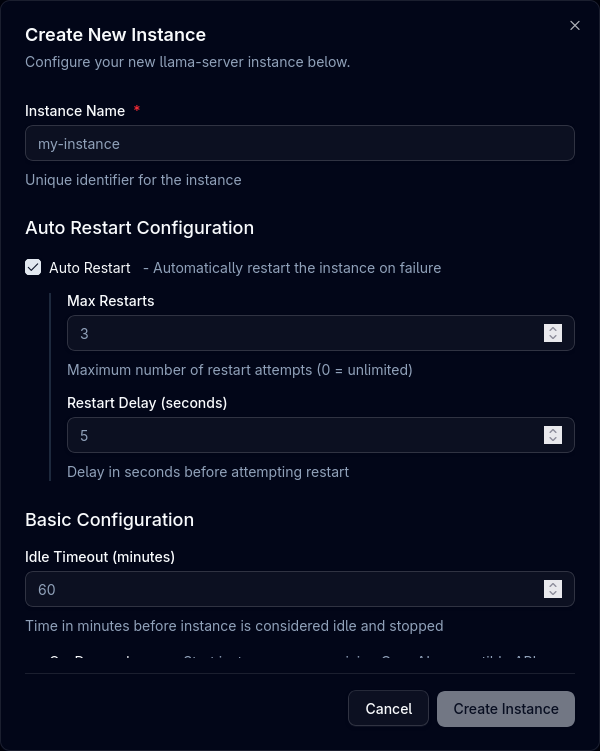The image size is (600, 751).
Task: Lower Idle Timeout with the down arrow
Action: pos(553,594)
